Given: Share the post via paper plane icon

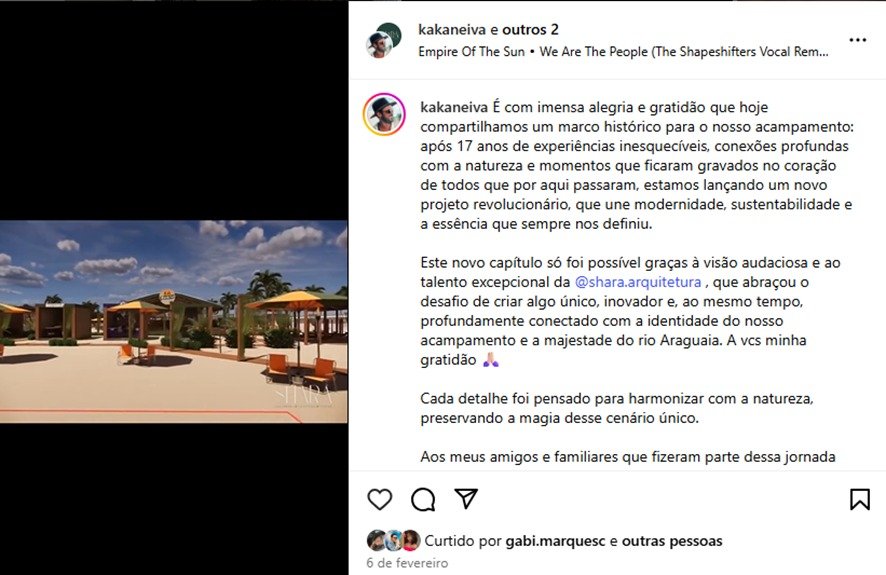Looking at the screenshot, I should (466, 499).
